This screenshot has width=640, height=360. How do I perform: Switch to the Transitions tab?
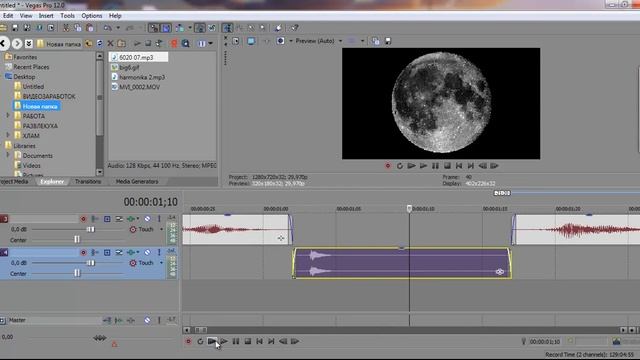(88, 181)
